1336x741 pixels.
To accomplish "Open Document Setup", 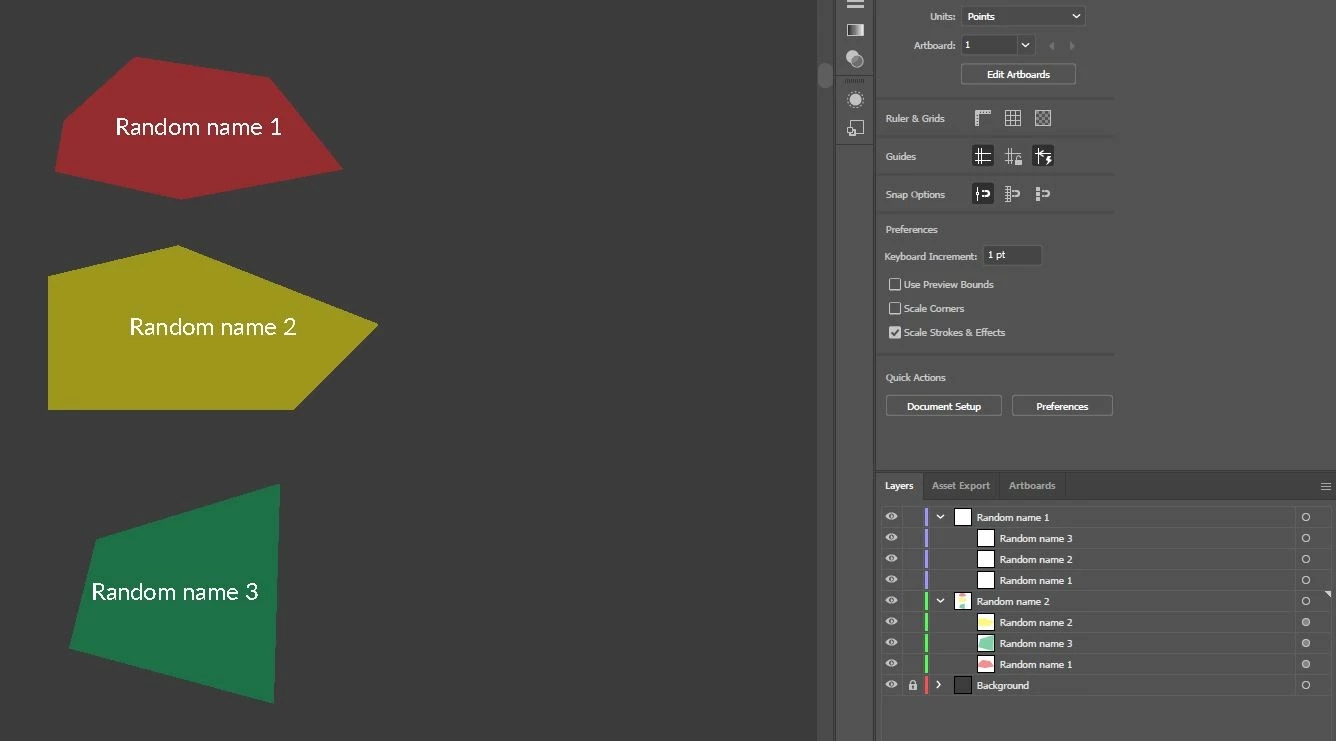I will coord(944,407).
